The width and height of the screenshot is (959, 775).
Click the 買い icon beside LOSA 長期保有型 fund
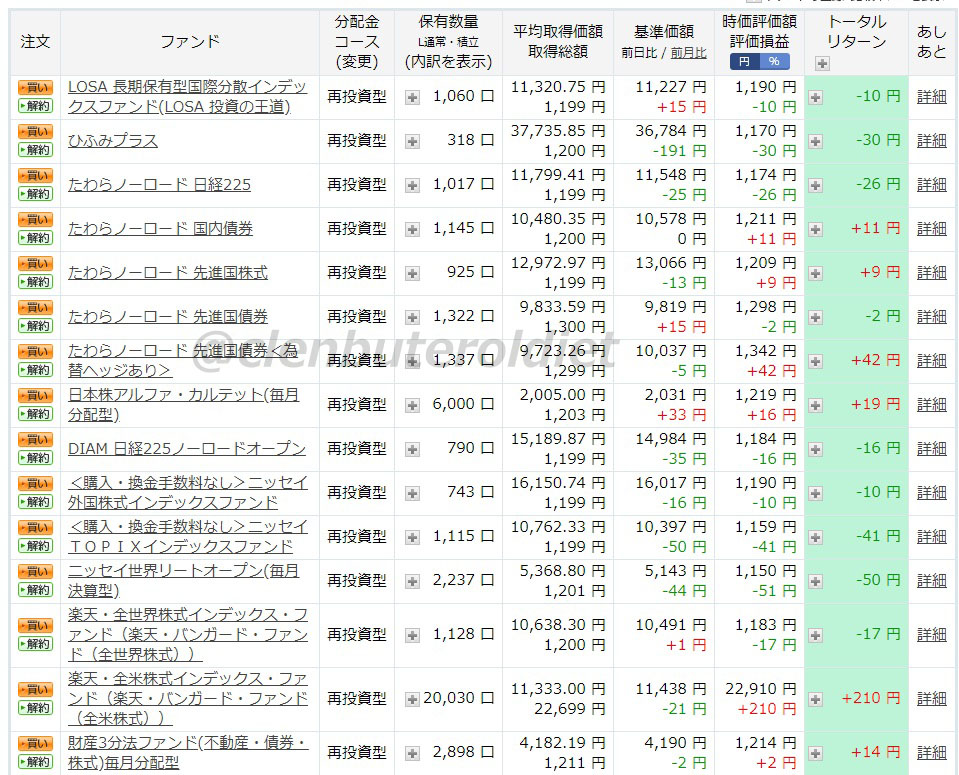(x=33, y=89)
